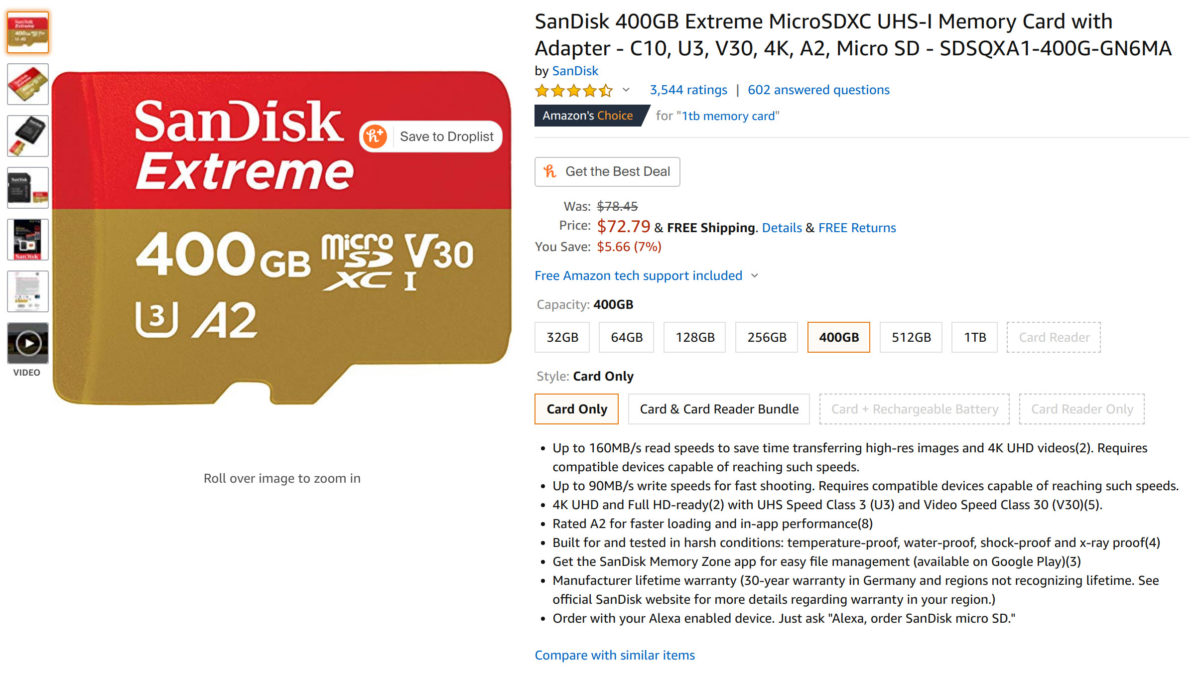
Task: Show the sixth thumbnail document image
Action: (x=28, y=291)
